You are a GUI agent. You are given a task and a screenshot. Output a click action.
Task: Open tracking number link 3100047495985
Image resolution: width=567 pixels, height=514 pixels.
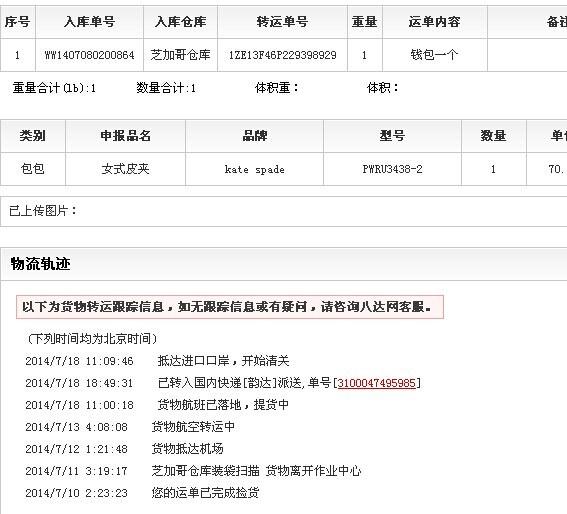tap(376, 383)
